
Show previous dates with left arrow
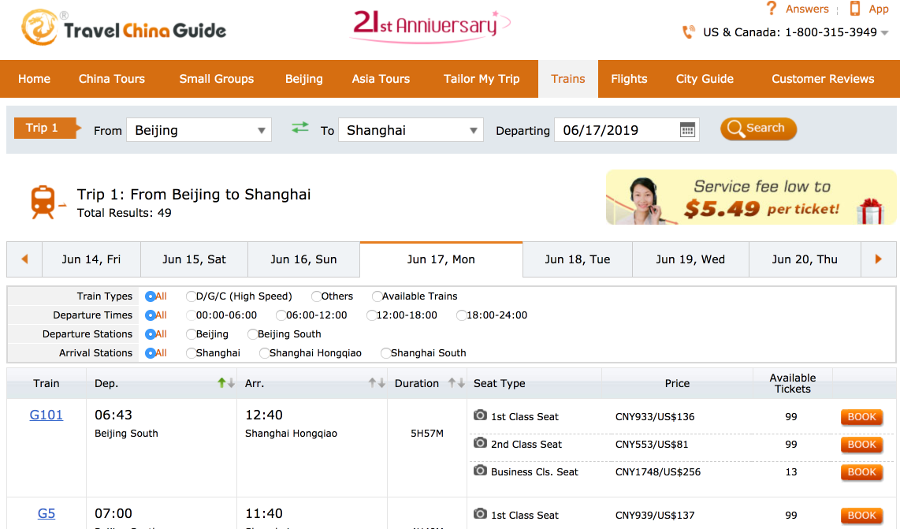(x=25, y=259)
